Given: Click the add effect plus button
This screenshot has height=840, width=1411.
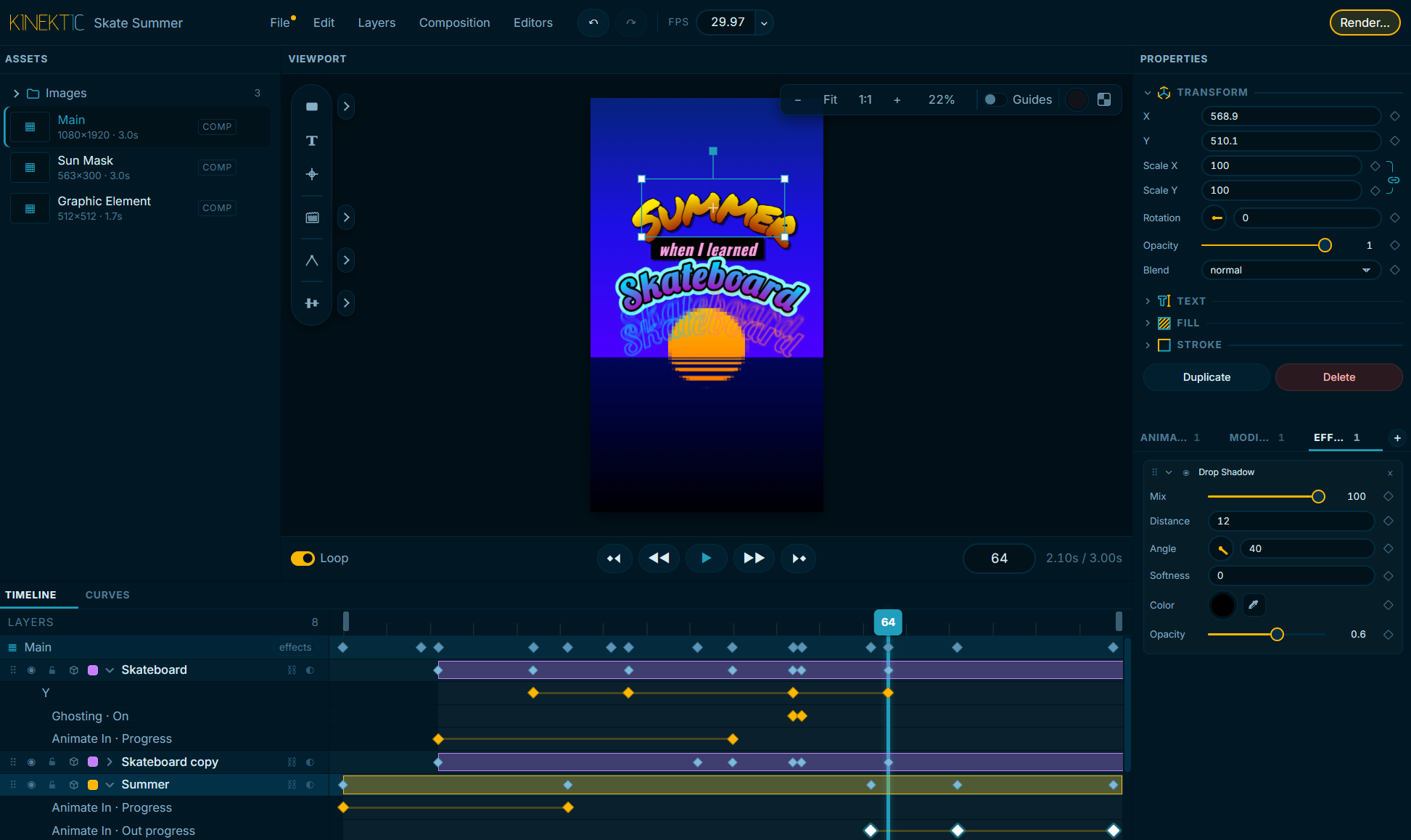Looking at the screenshot, I should coord(1397,437).
